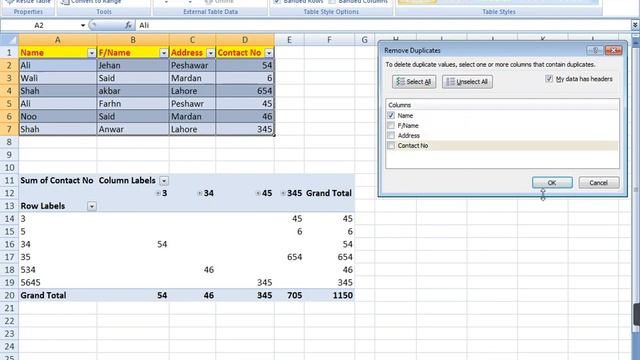640x360 pixels.
Task: Click the Contact No cell with 654
Action: [x=245, y=91]
